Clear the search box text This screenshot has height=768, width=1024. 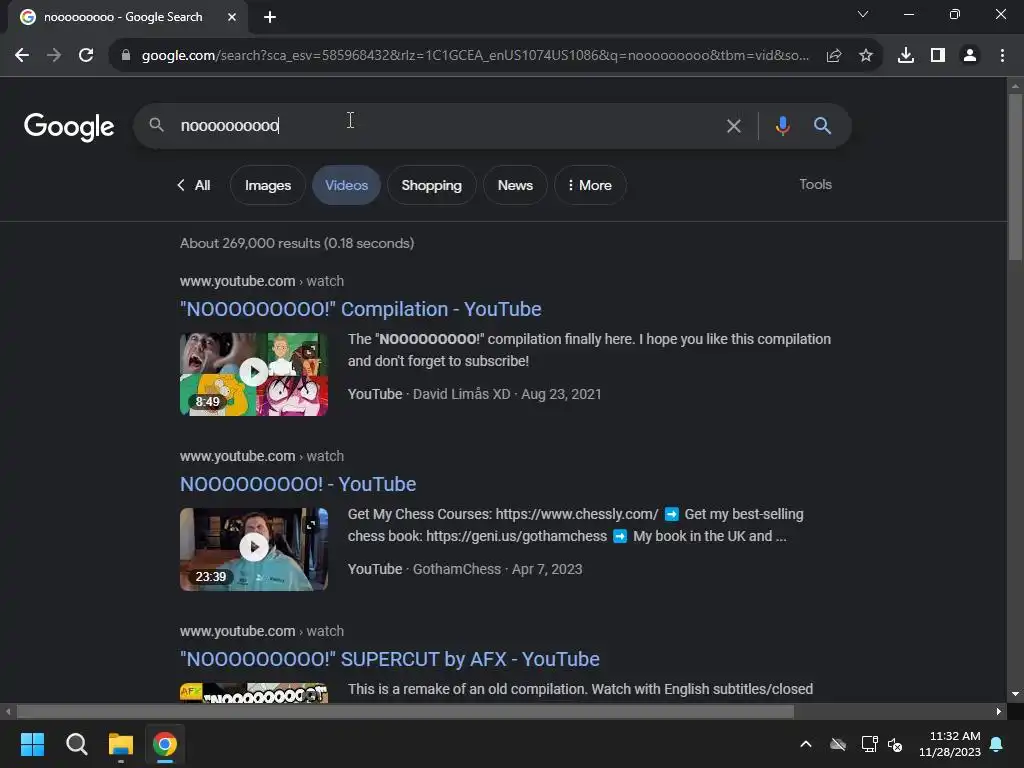click(x=733, y=126)
